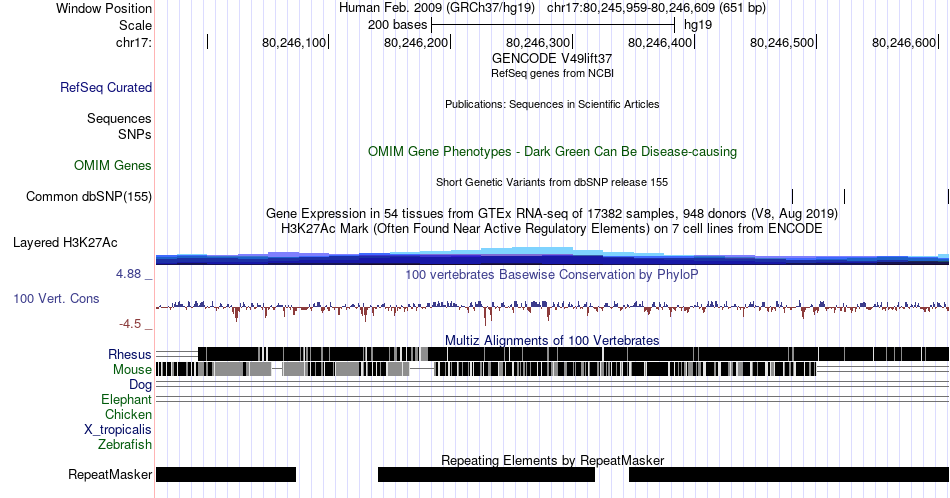Select the Mouse alignment row label

click(132, 370)
